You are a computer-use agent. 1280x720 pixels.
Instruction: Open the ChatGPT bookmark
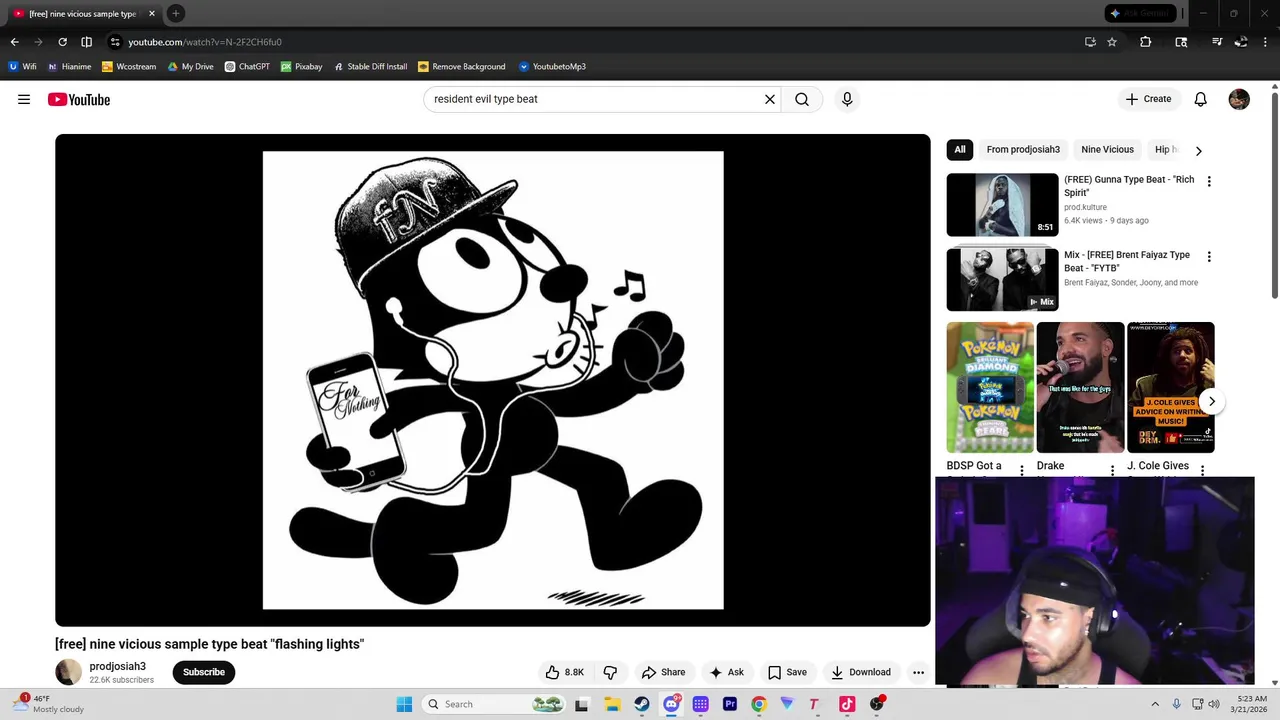(x=247, y=66)
